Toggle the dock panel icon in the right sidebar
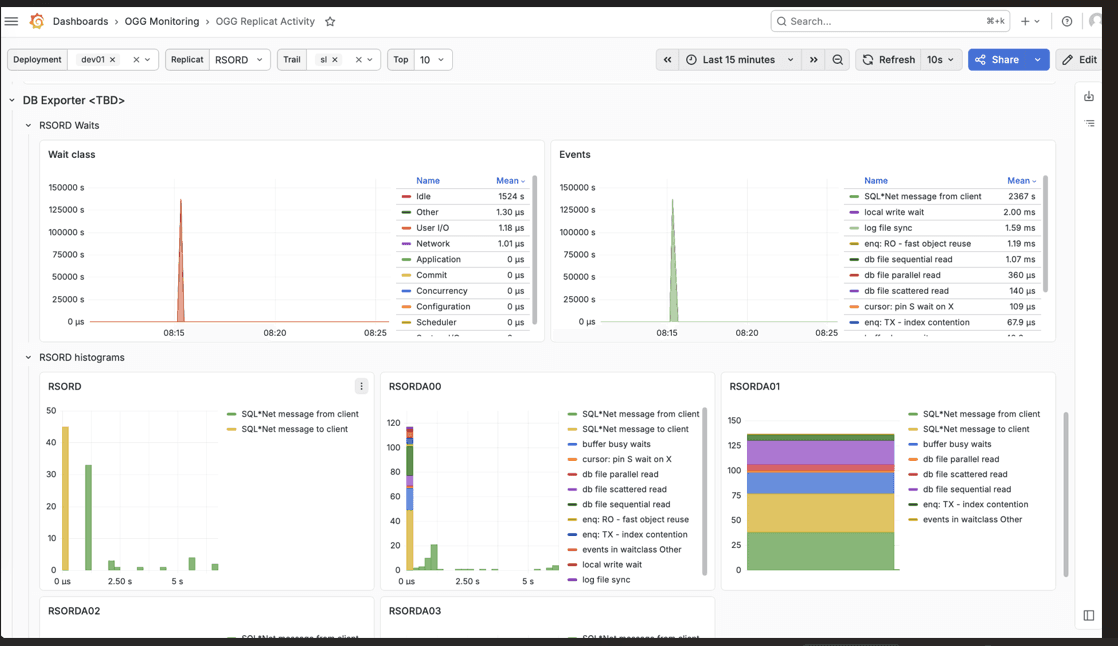Screen dimensions: 1118x646 coord(1089,615)
